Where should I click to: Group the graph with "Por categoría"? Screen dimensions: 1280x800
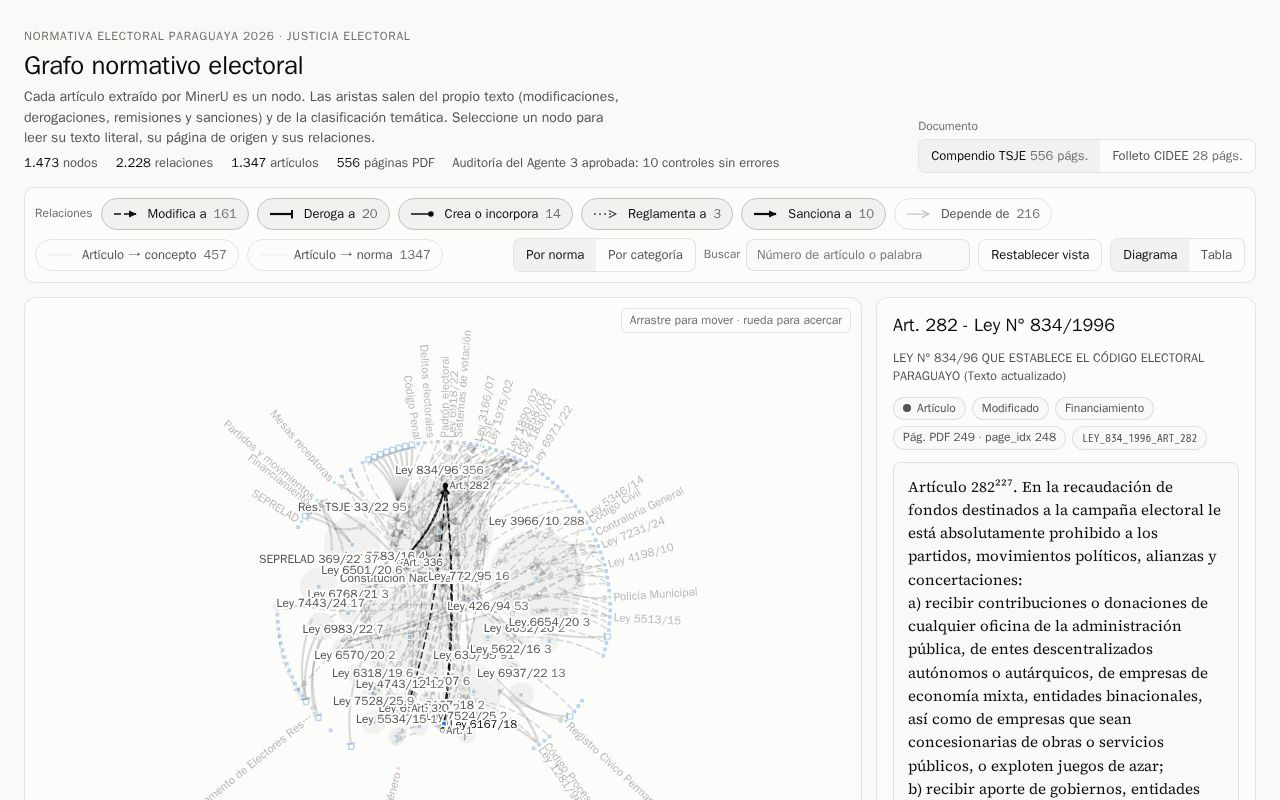point(645,255)
